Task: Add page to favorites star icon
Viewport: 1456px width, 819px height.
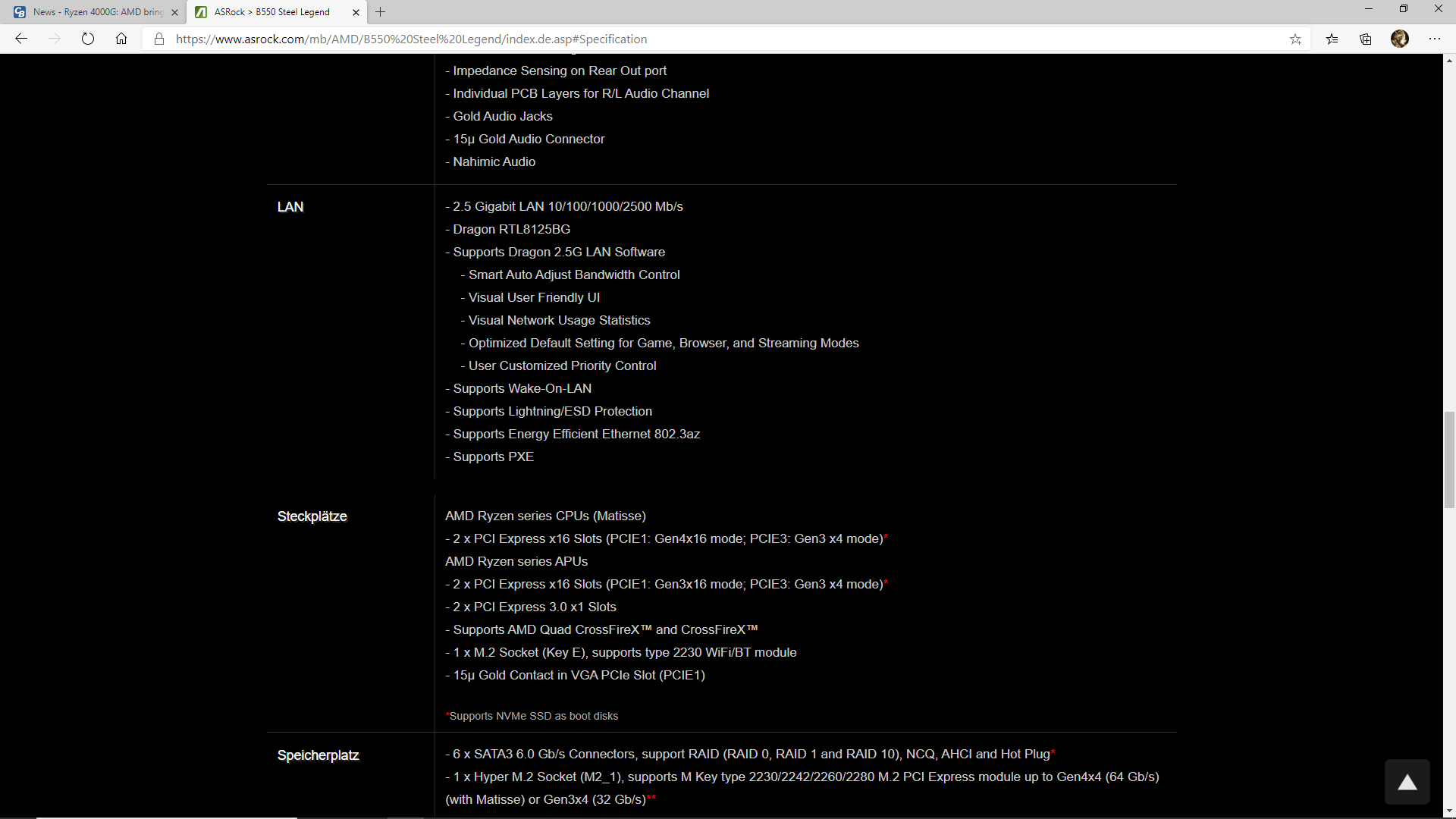Action: tap(1295, 39)
